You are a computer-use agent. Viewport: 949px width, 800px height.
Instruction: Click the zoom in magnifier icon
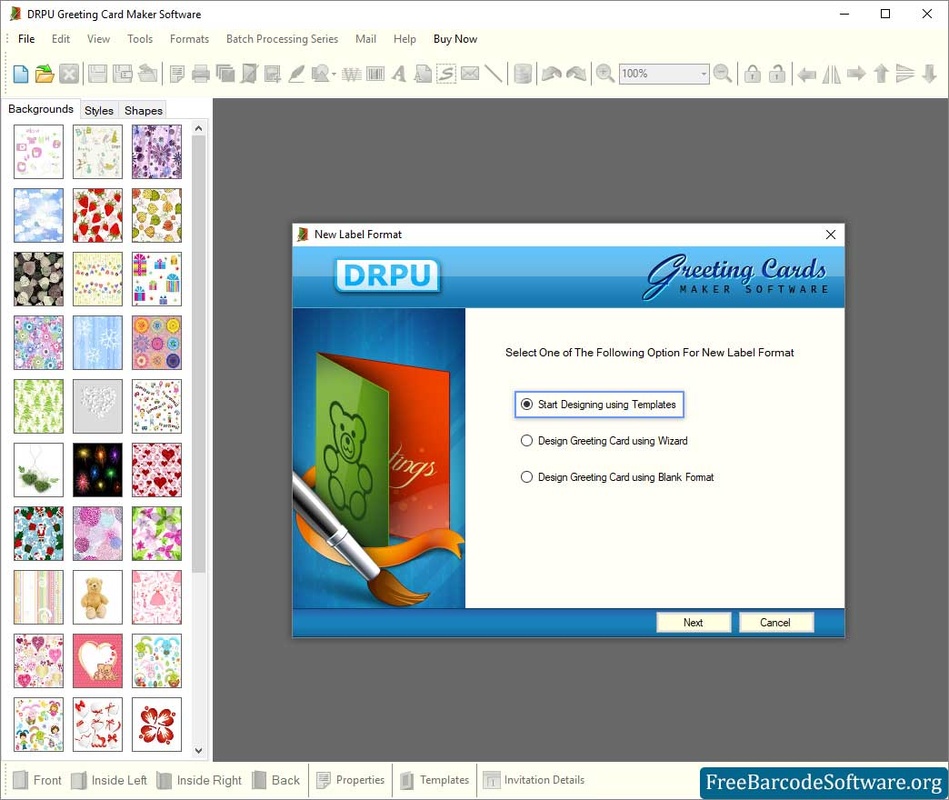coord(605,73)
